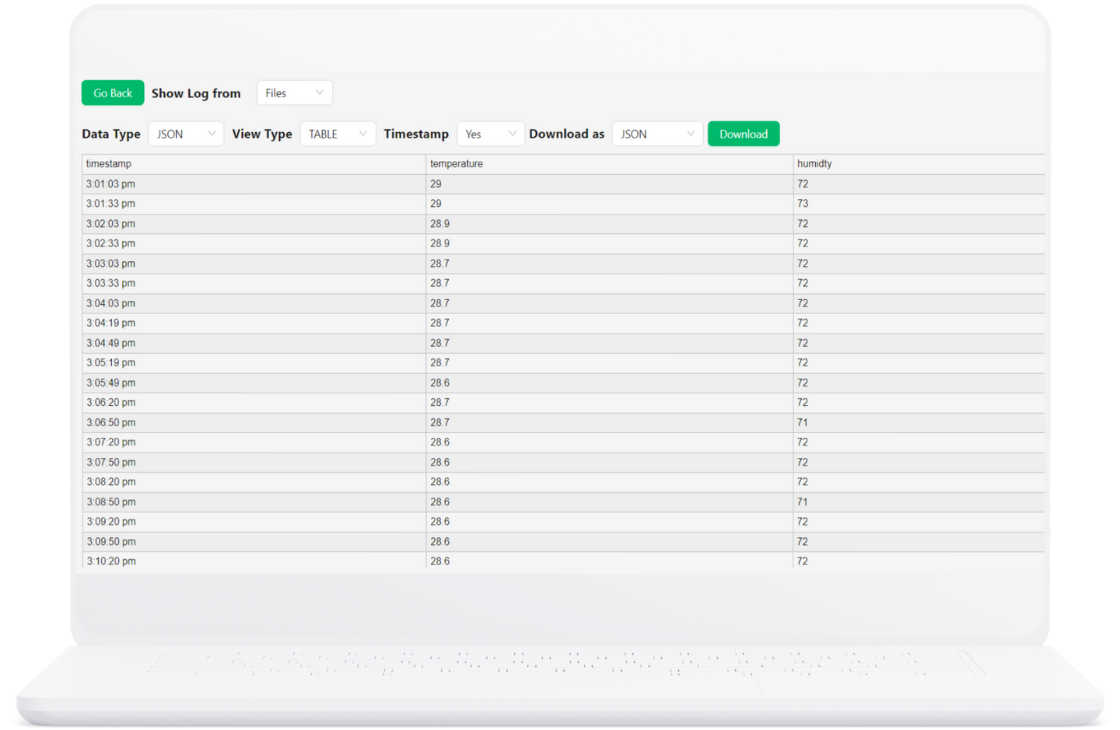The image size is (1120, 730).
Task: Select the 3:09:50 pm timestamp cell
Action: tap(254, 542)
